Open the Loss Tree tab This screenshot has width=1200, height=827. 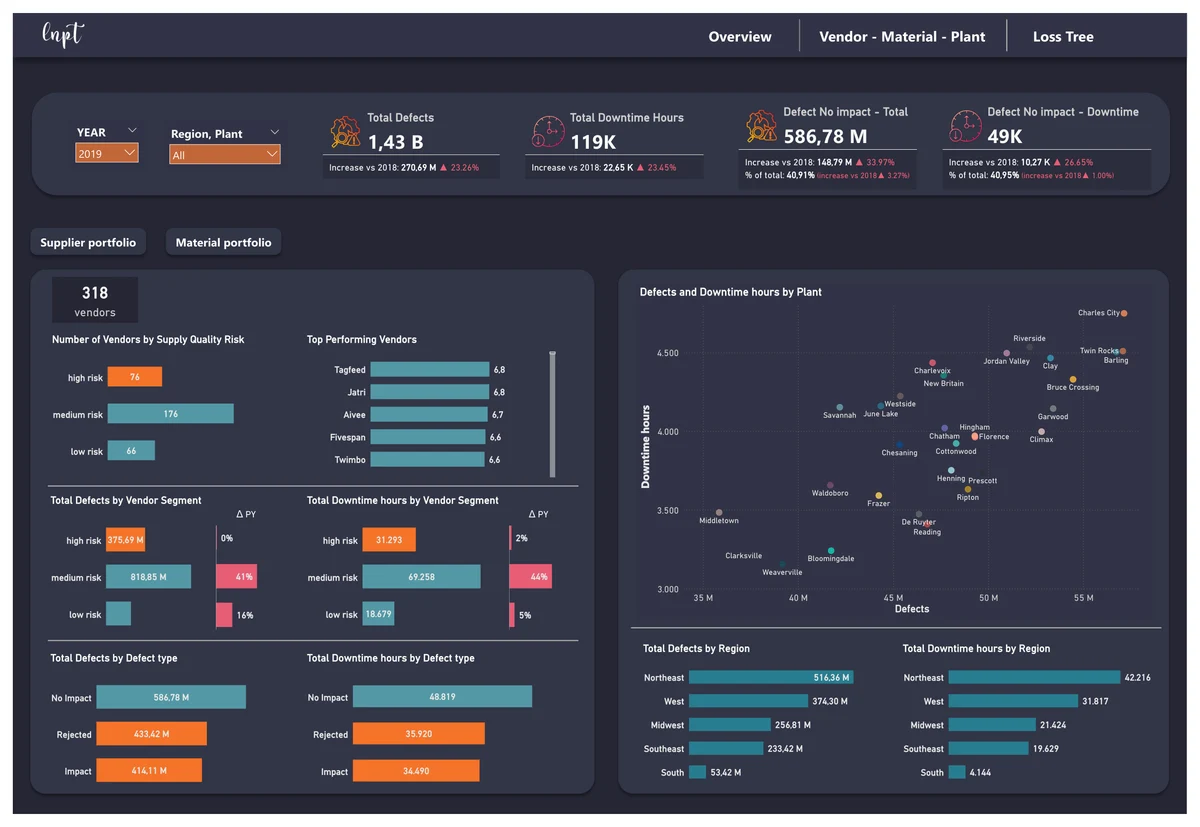(x=1063, y=37)
